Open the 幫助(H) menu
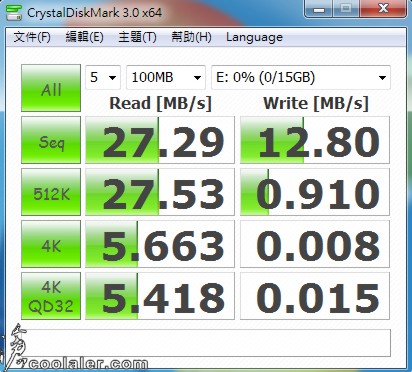412x372 pixels. pos(191,37)
